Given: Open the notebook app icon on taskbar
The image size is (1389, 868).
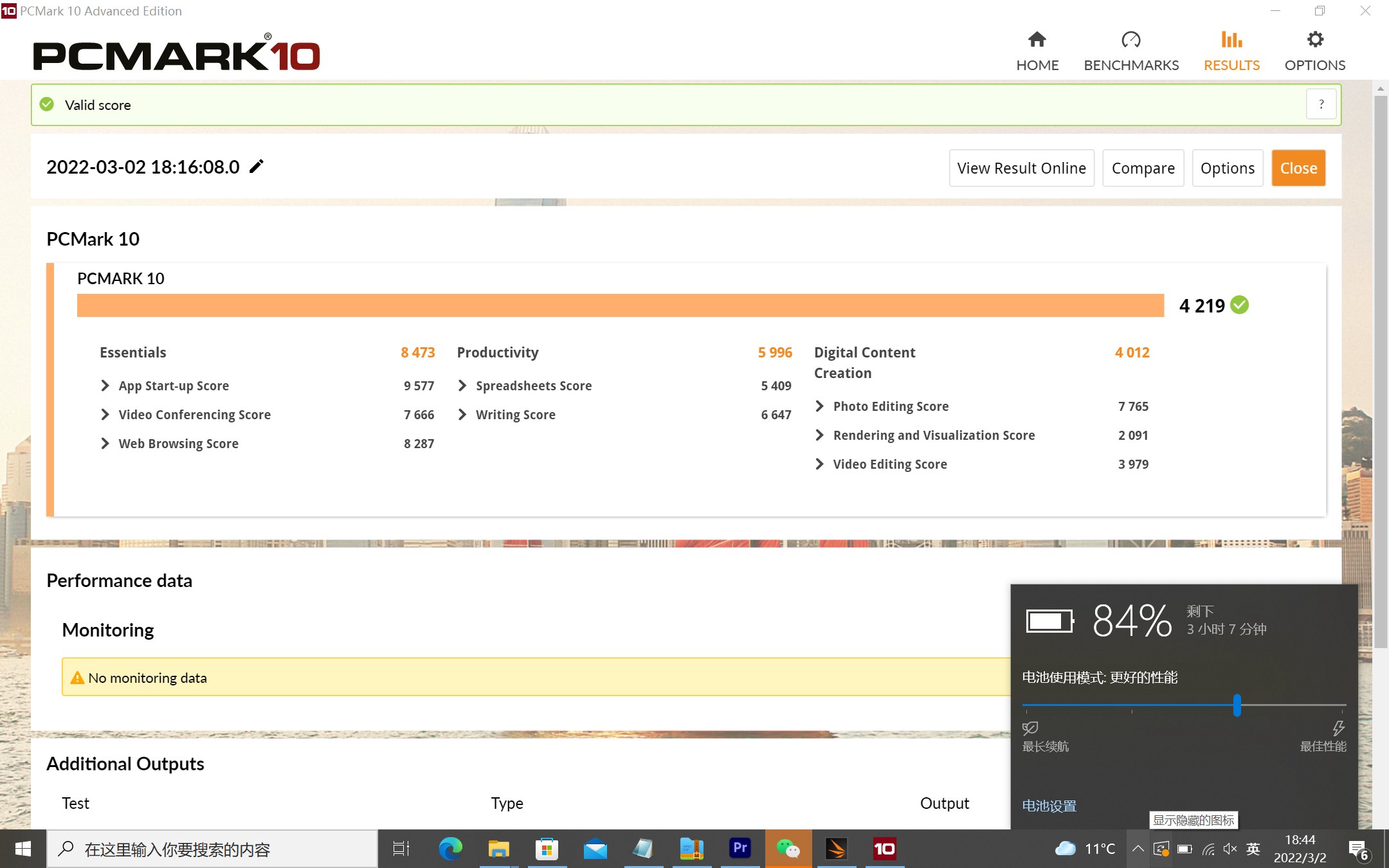Looking at the screenshot, I should pyautogui.click(x=643, y=849).
